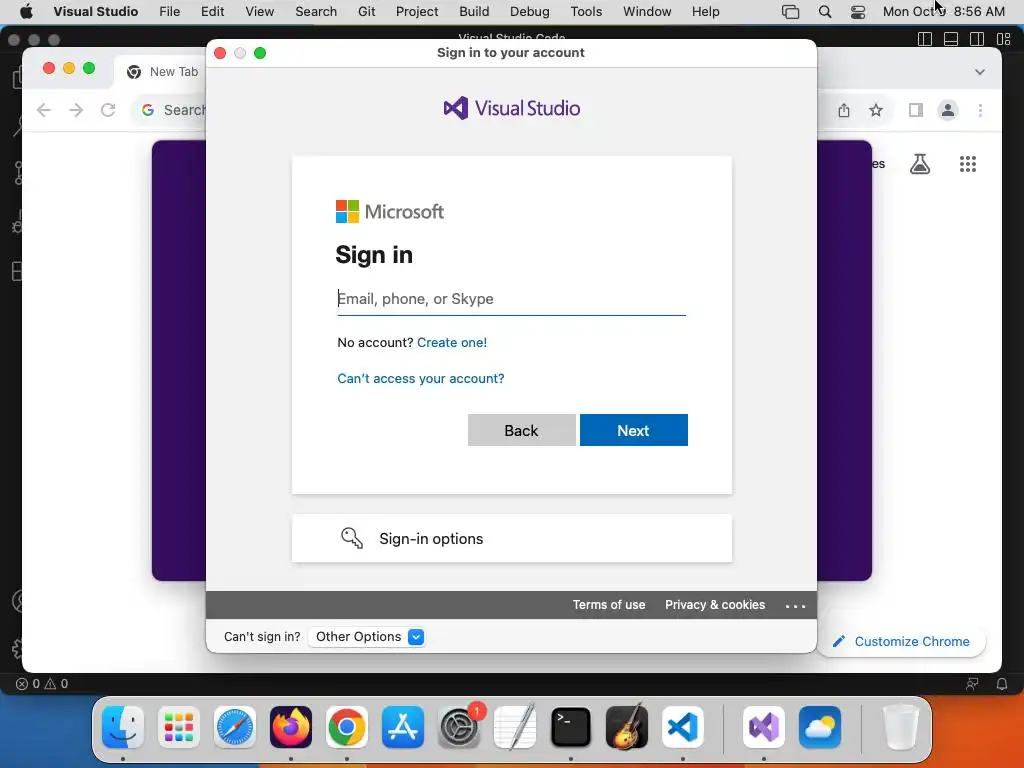The height and width of the screenshot is (768, 1024).
Task: Open the footer ellipsis more menu
Action: tap(795, 606)
